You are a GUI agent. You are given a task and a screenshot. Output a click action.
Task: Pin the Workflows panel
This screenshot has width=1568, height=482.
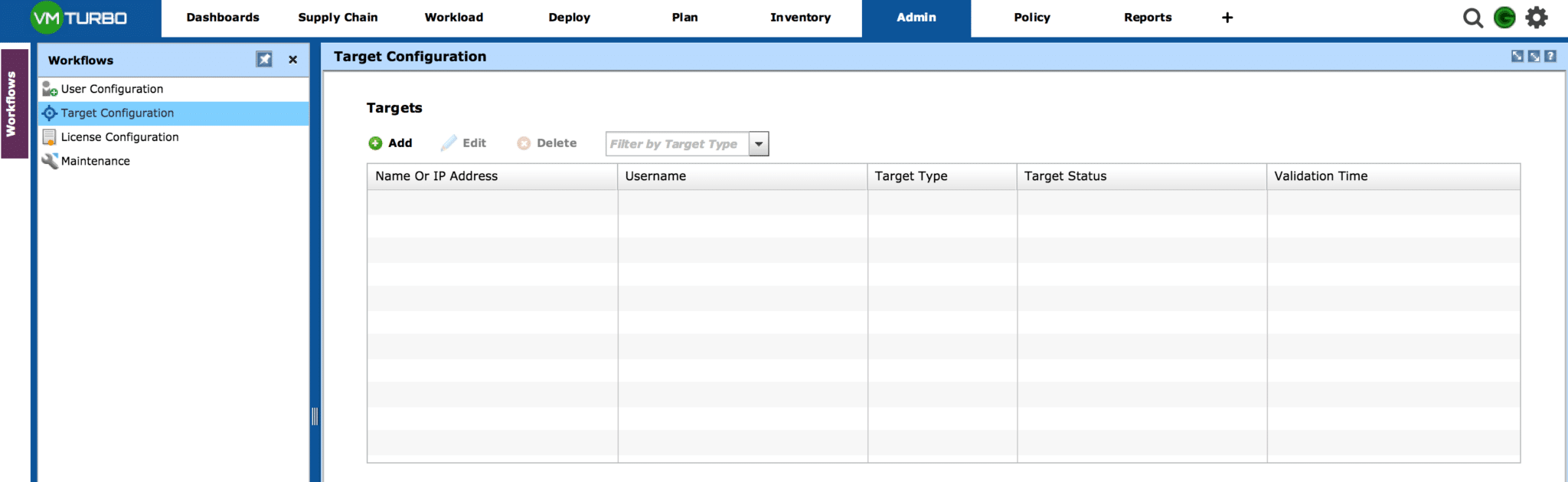tap(264, 60)
